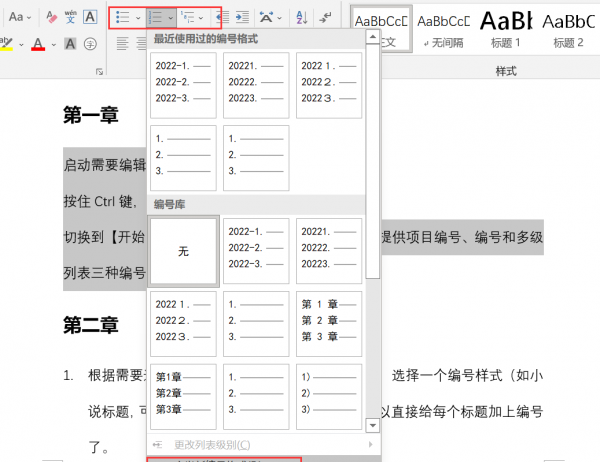Choose the library 1. 2. 3. format beside 第1章
Viewport: 600px width, 462px height.
[256, 397]
